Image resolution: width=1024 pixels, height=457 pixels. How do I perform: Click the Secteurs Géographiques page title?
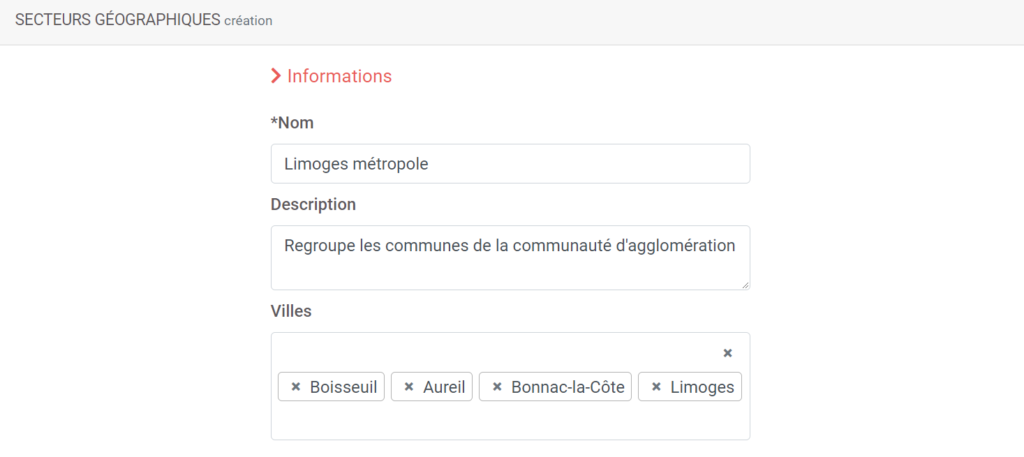tap(118, 20)
